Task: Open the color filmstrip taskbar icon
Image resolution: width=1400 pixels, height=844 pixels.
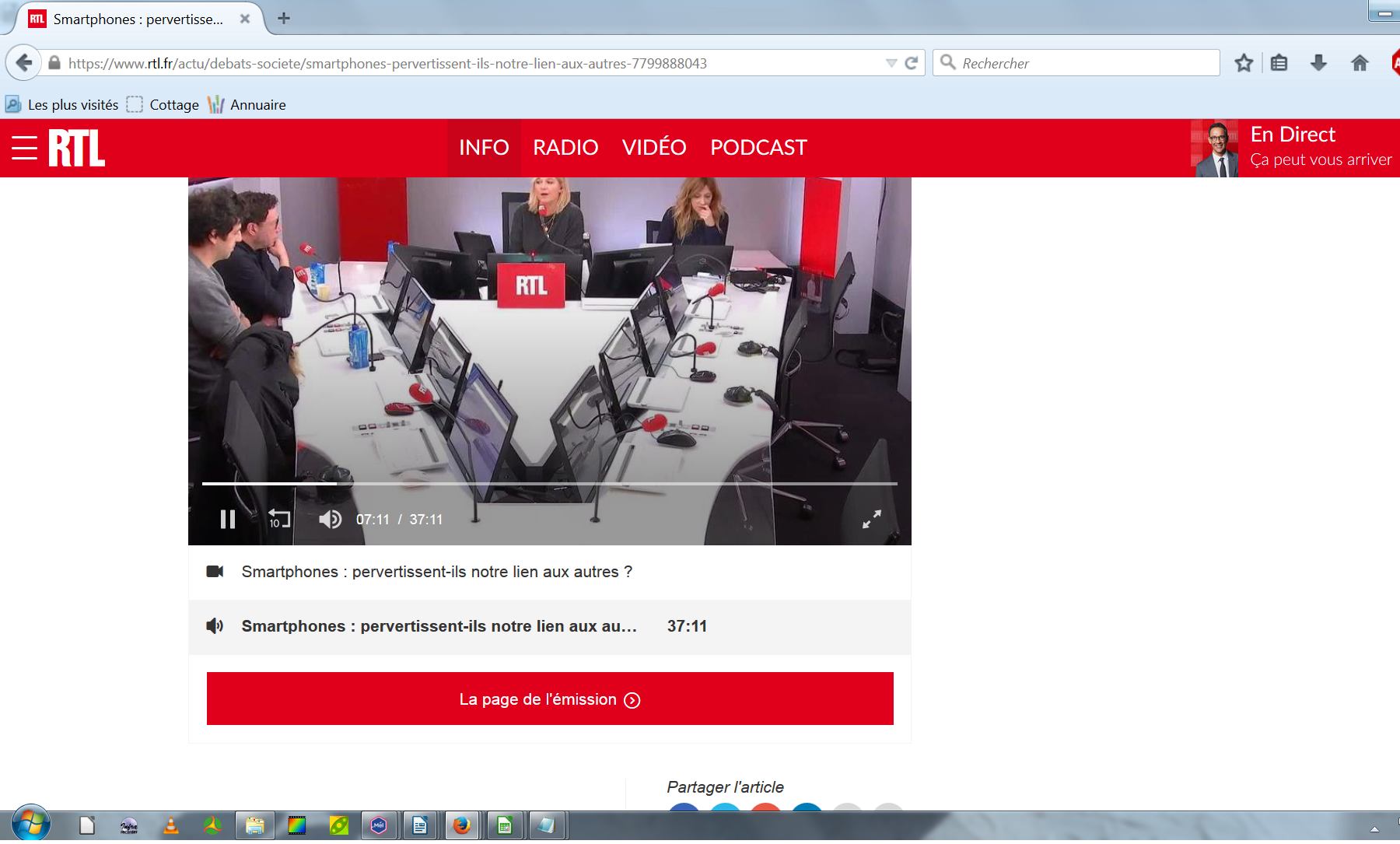Action: coord(296,825)
